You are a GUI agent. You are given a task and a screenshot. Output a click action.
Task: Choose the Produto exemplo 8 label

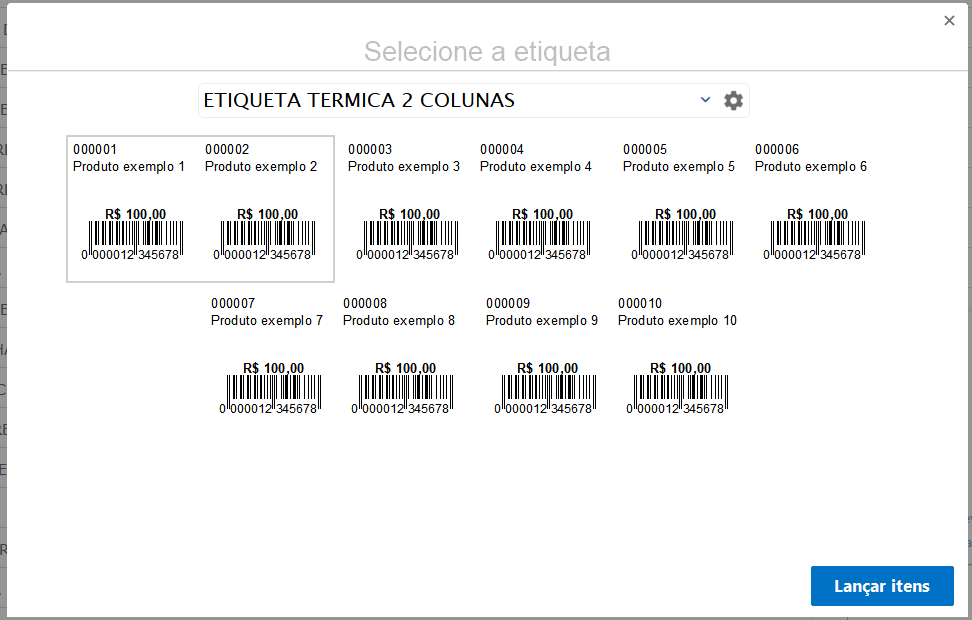pos(399,321)
